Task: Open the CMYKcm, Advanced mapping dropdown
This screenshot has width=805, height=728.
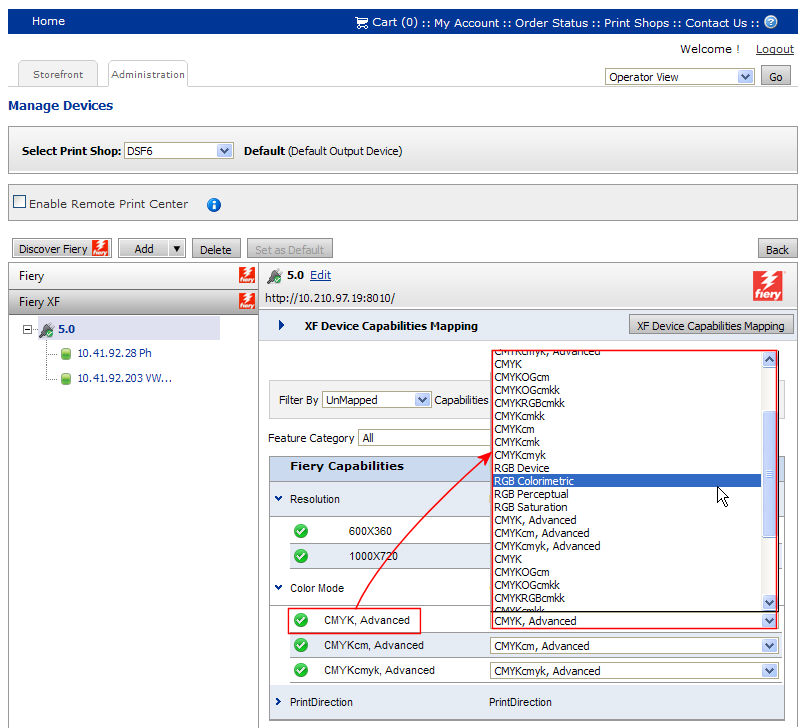Action: click(635, 646)
